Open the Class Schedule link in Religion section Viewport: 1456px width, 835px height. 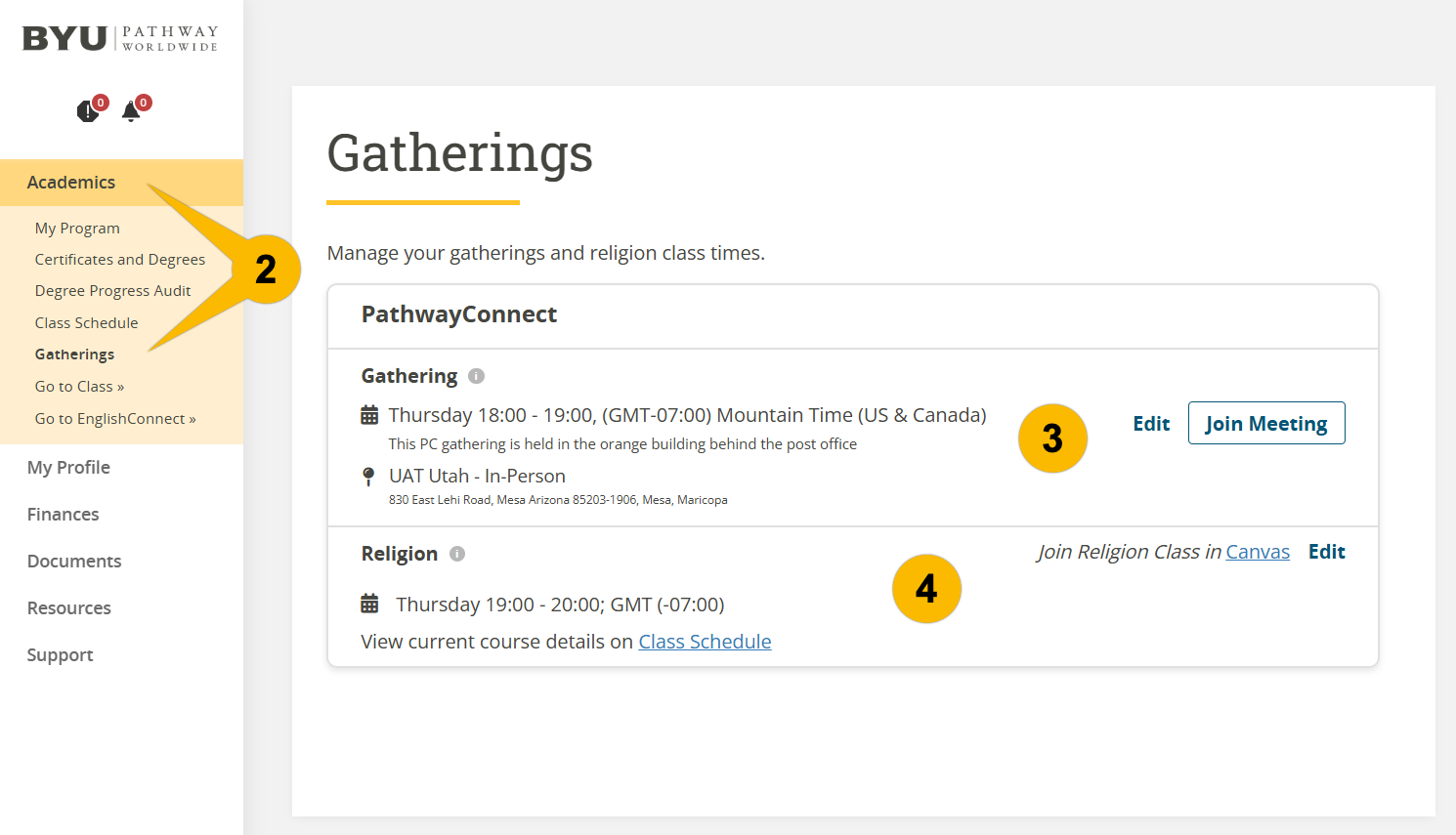(705, 642)
